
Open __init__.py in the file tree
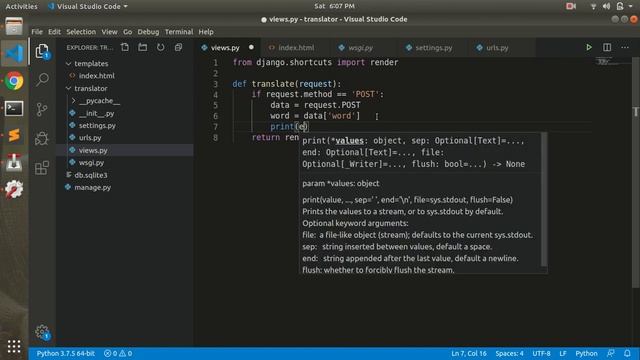pos(96,113)
